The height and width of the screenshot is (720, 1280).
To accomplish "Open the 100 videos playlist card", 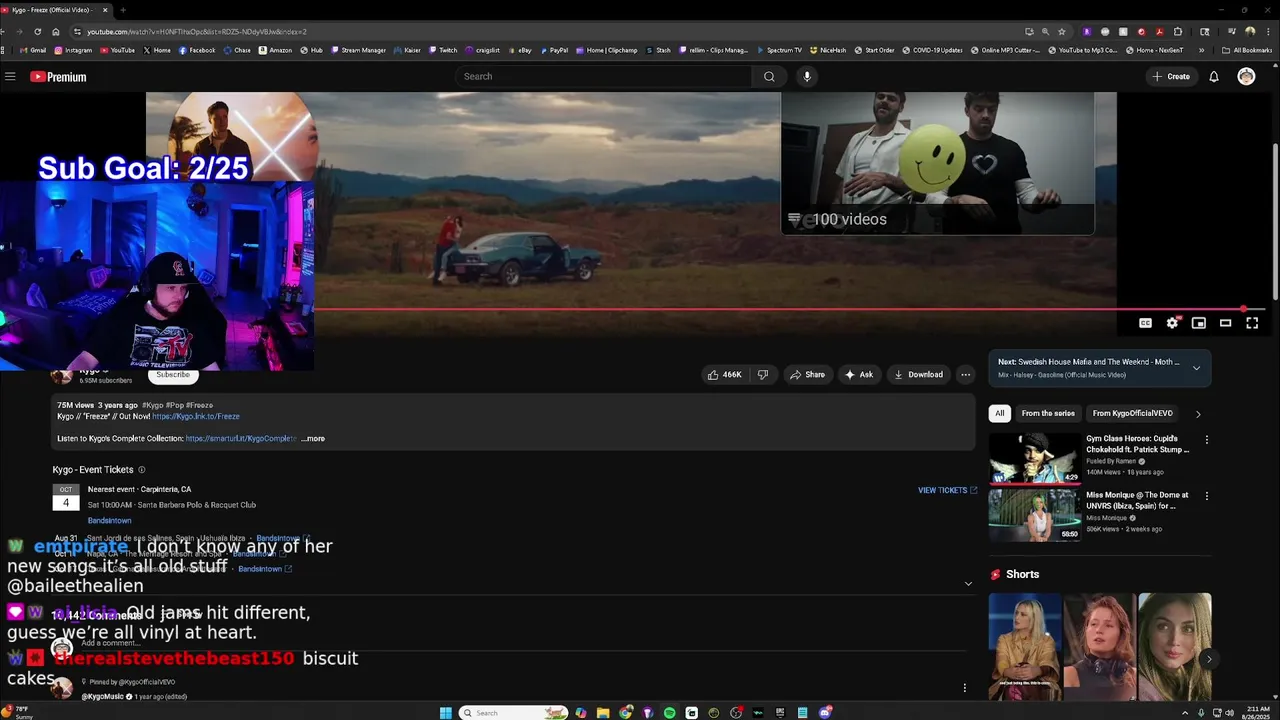I will point(937,163).
